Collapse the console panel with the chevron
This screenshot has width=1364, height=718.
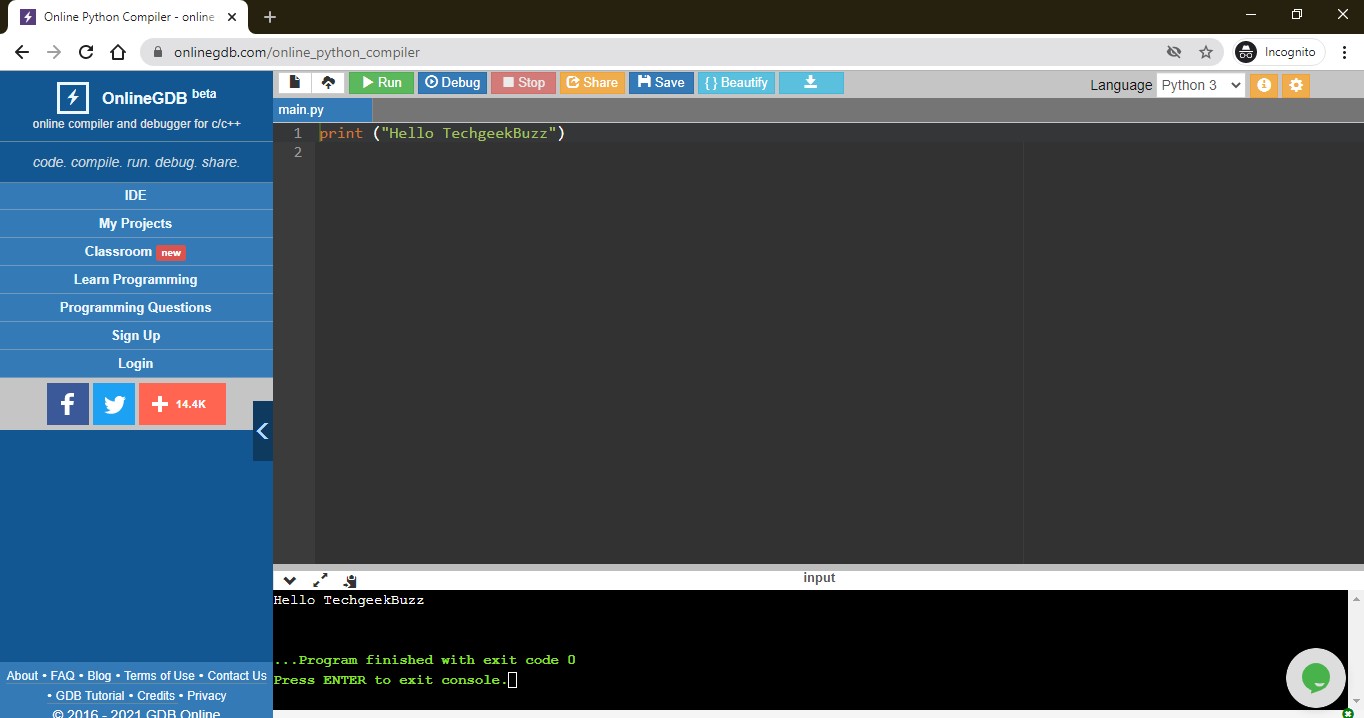289,580
